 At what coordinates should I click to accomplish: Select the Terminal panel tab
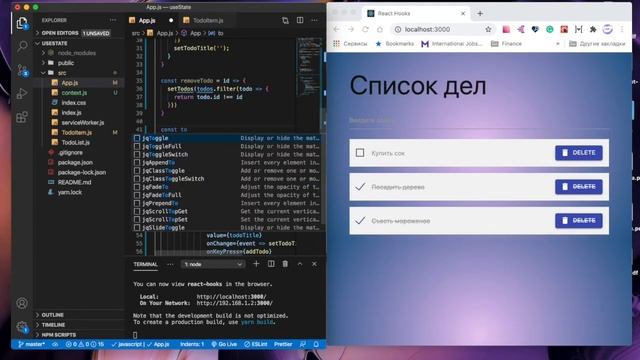click(x=145, y=264)
